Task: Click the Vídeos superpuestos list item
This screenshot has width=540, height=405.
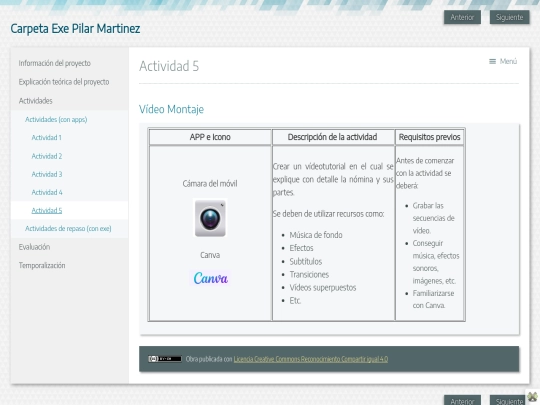Action: [x=323, y=288]
